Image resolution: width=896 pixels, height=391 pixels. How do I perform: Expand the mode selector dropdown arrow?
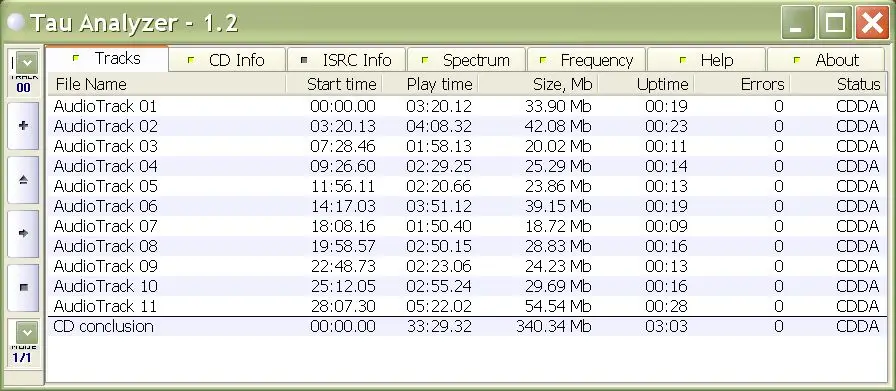[26, 332]
